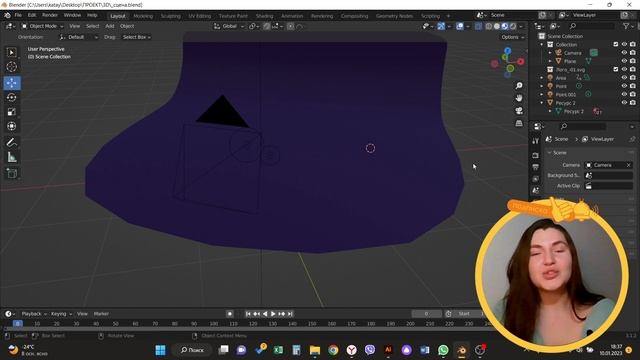640x360 pixels.
Task: Switch to wireframe viewport shading
Action: pos(489,26)
